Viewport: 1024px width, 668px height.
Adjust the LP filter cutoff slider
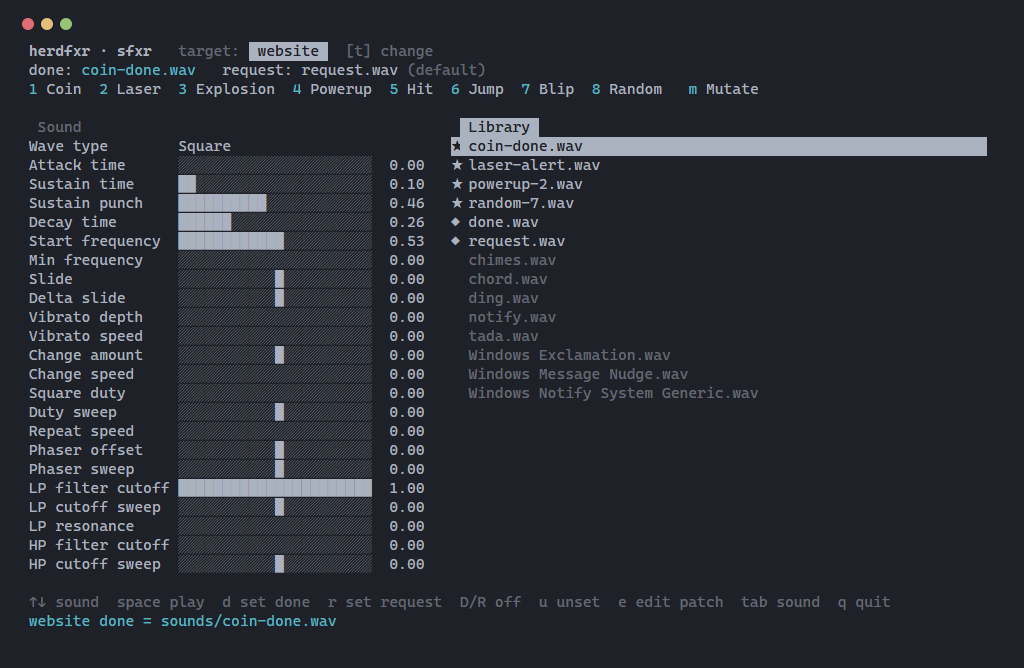[275, 488]
